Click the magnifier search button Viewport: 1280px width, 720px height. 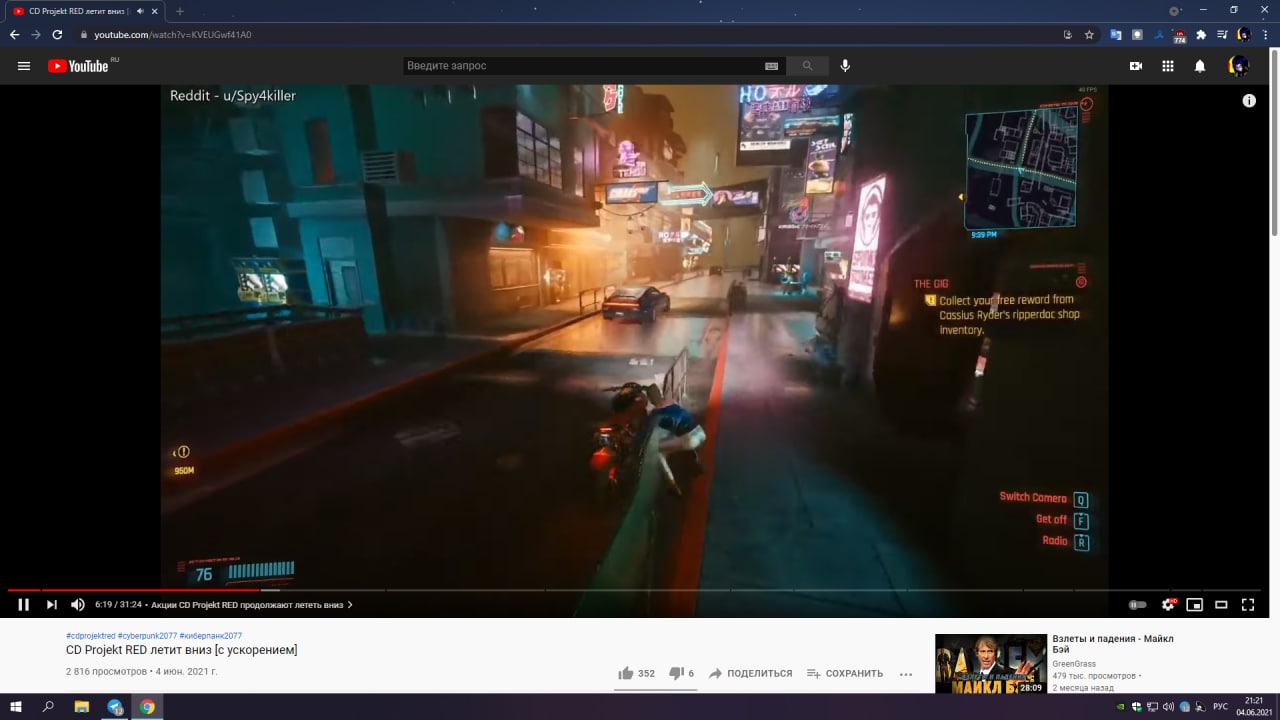[807, 66]
